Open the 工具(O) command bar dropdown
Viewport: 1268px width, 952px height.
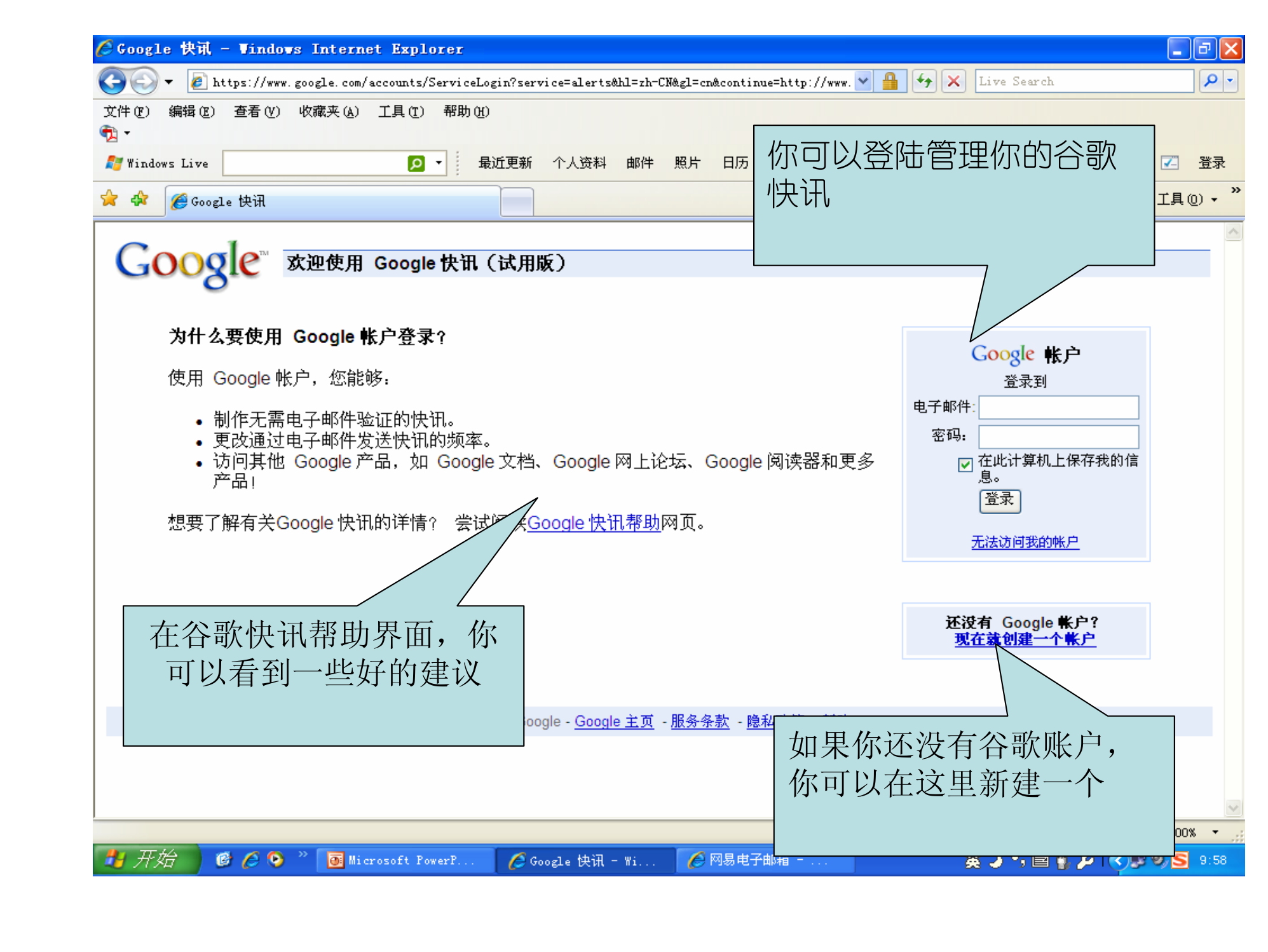(1187, 200)
